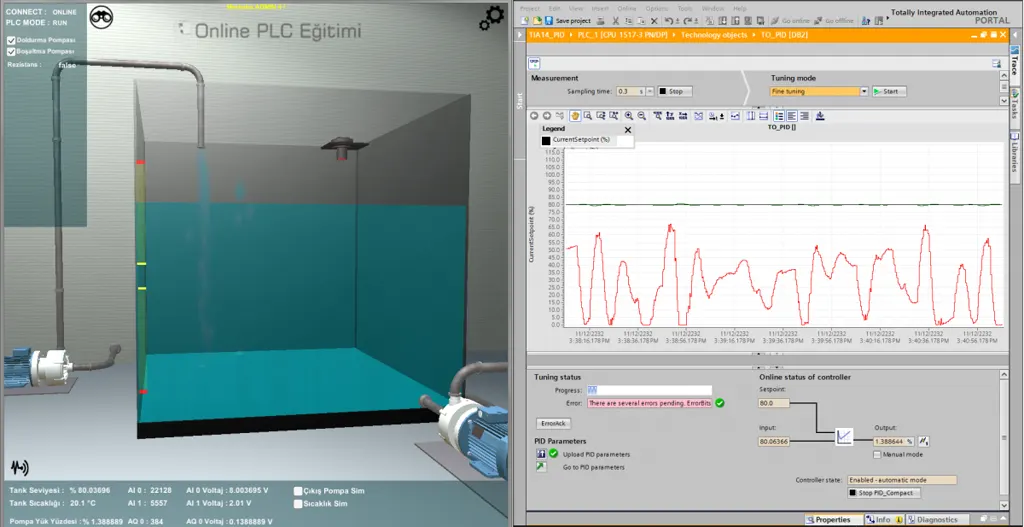The width and height of the screenshot is (1024, 527).
Task: Click the Go online toolbar button
Action: tap(792, 21)
